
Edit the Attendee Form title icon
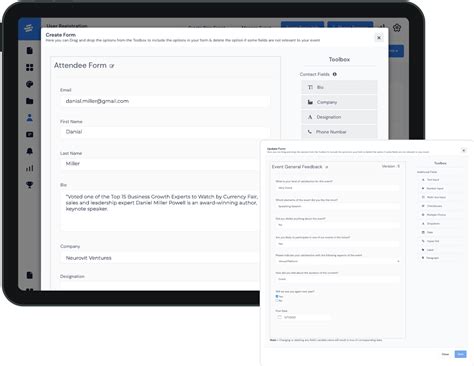tap(112, 66)
